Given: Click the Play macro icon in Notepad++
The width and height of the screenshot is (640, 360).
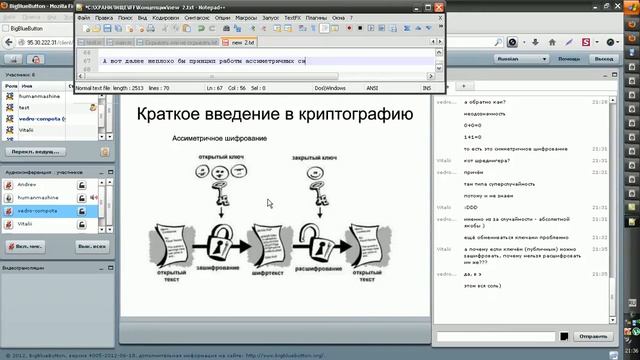Looking at the screenshot, I should 371,28.
